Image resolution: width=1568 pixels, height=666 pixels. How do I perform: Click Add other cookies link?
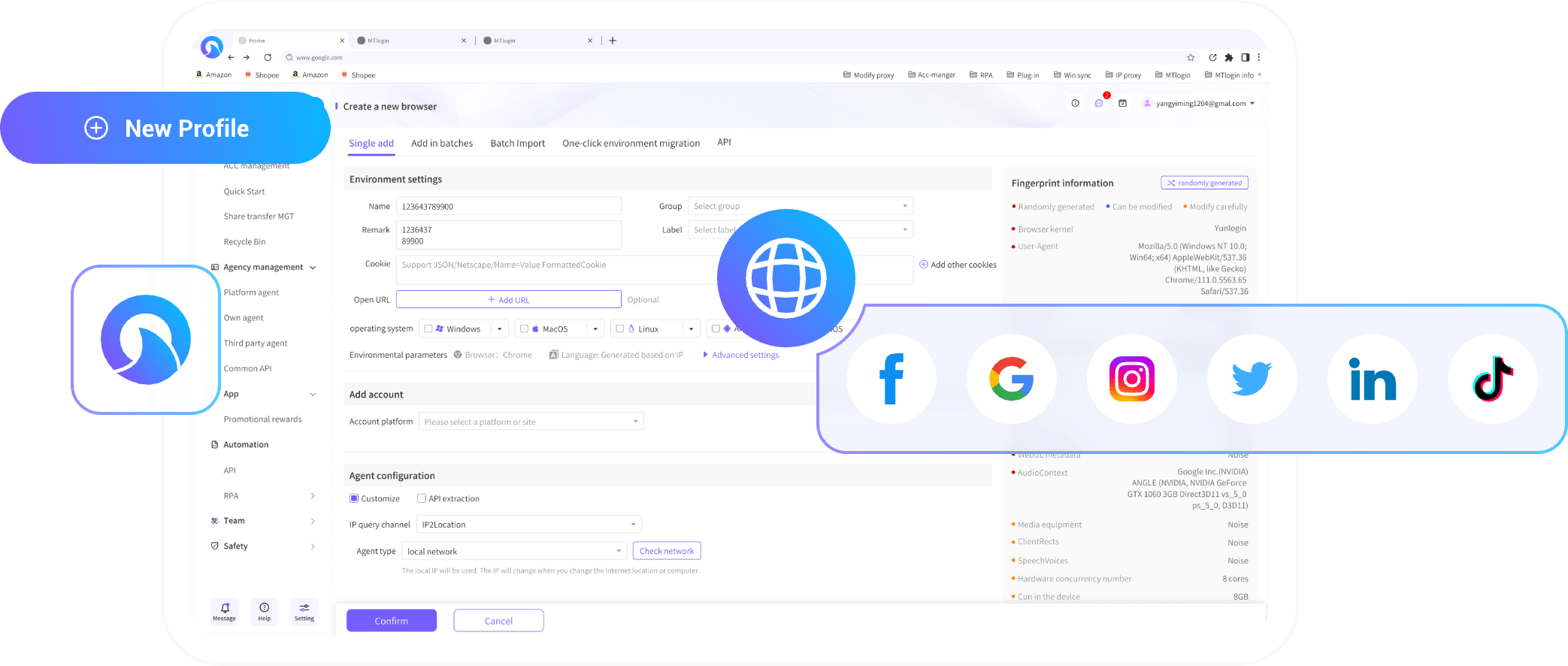click(958, 265)
